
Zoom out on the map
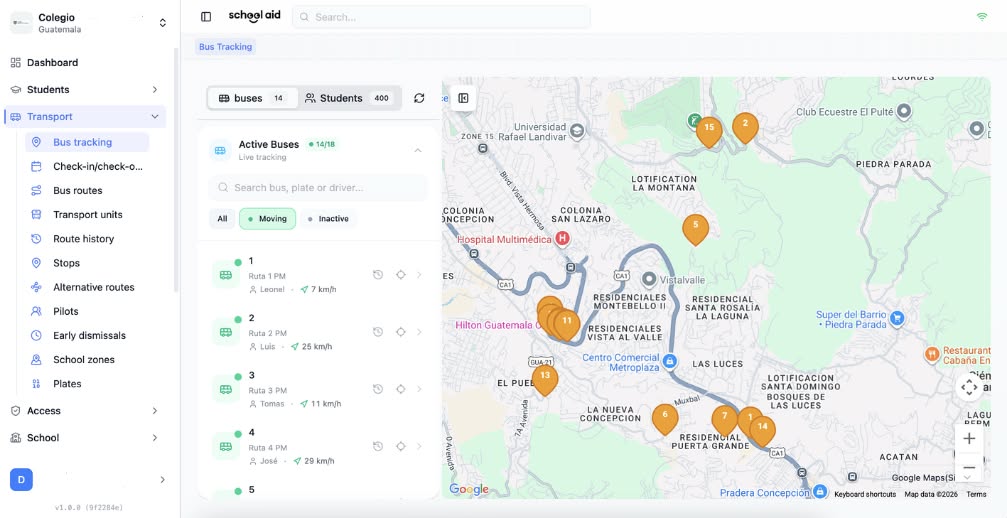click(969, 467)
